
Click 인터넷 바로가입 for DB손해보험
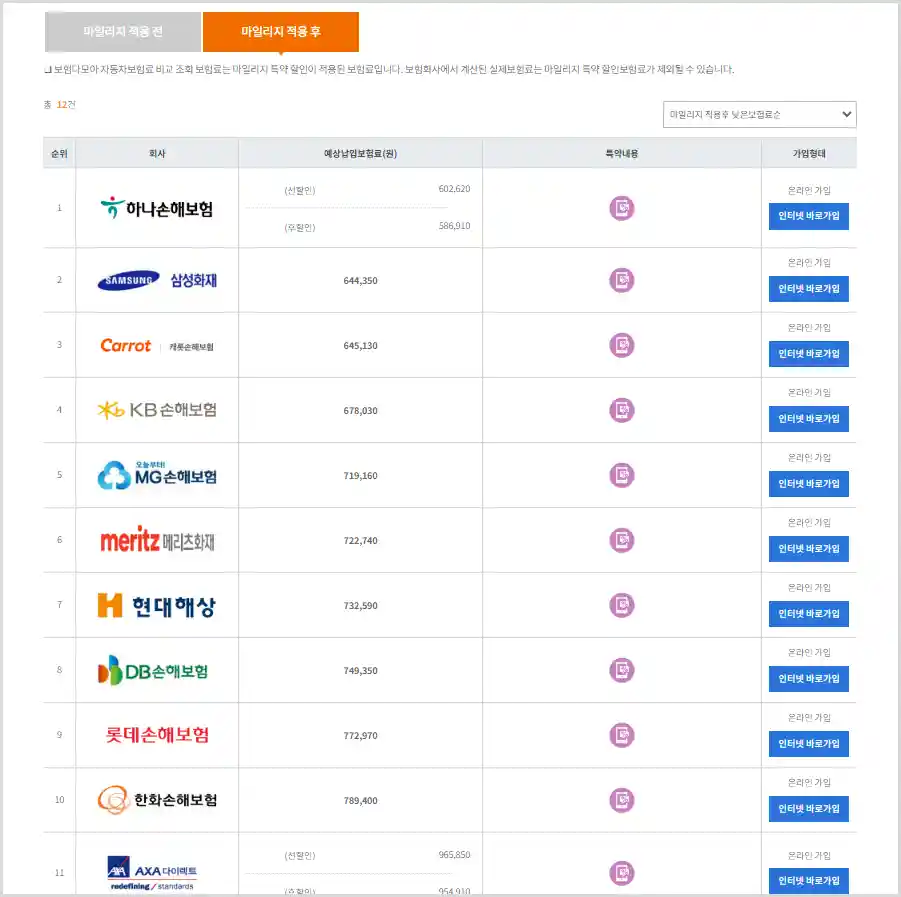pos(808,678)
